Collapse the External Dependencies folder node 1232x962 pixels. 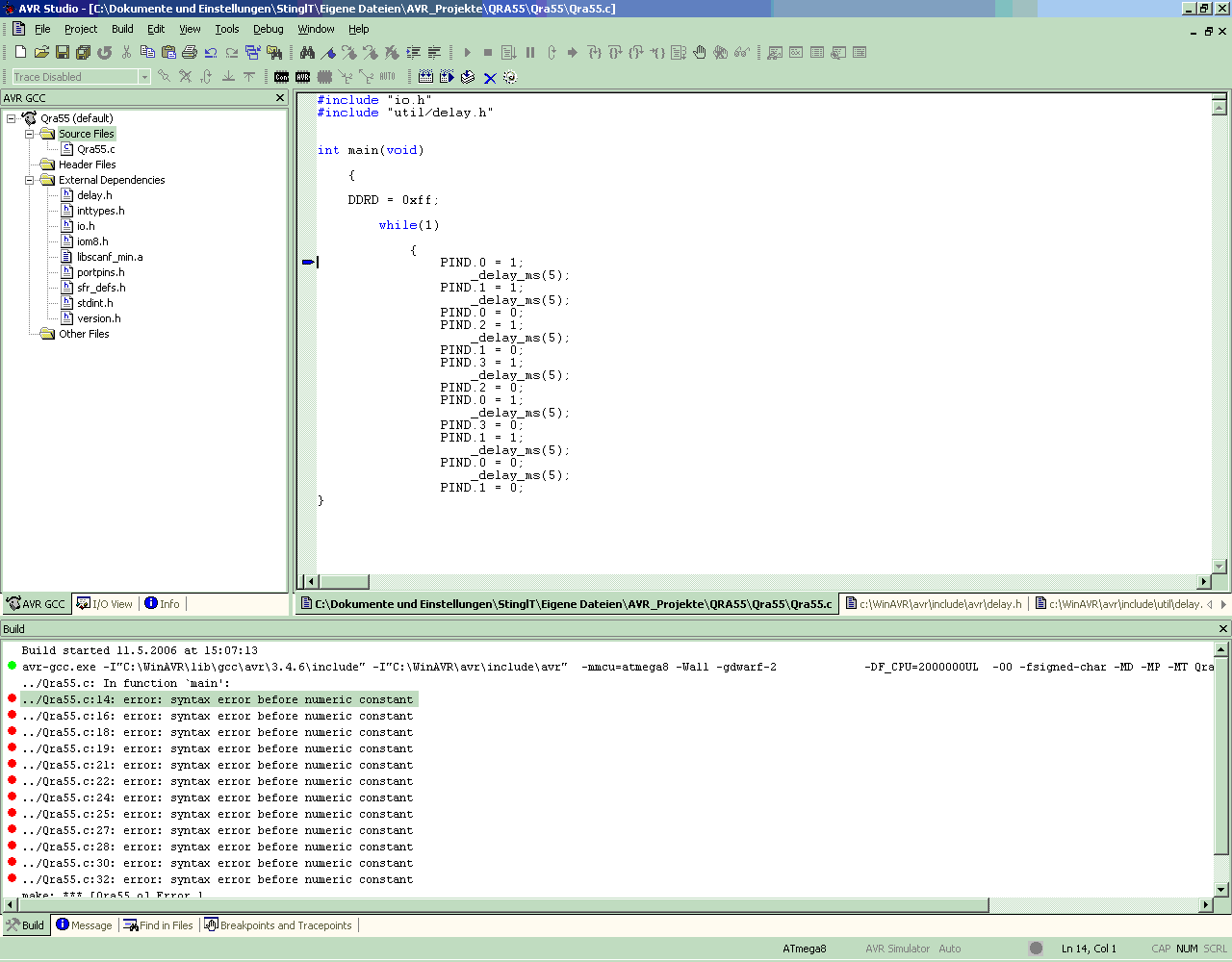point(30,180)
